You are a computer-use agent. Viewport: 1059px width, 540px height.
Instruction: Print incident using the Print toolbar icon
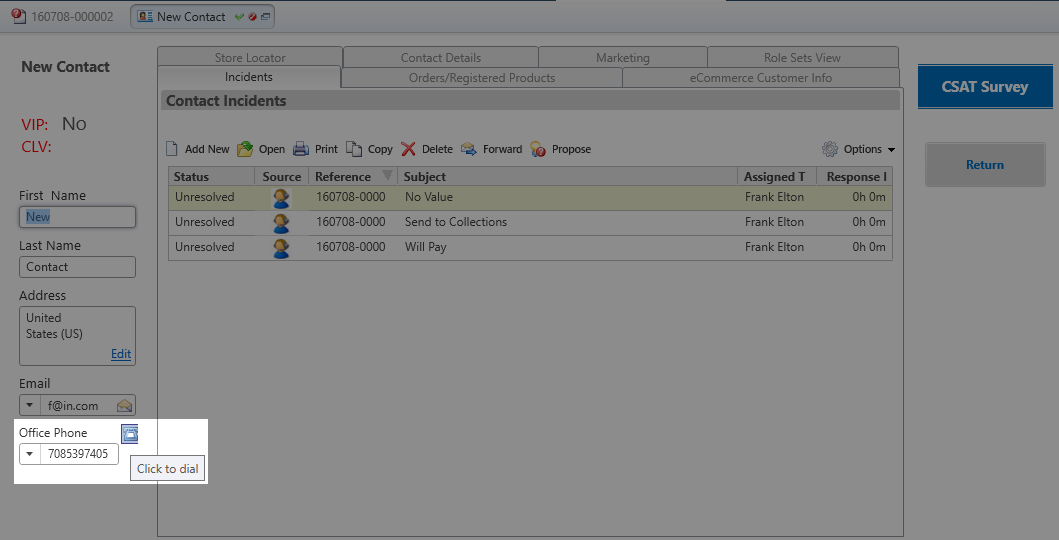[x=301, y=149]
